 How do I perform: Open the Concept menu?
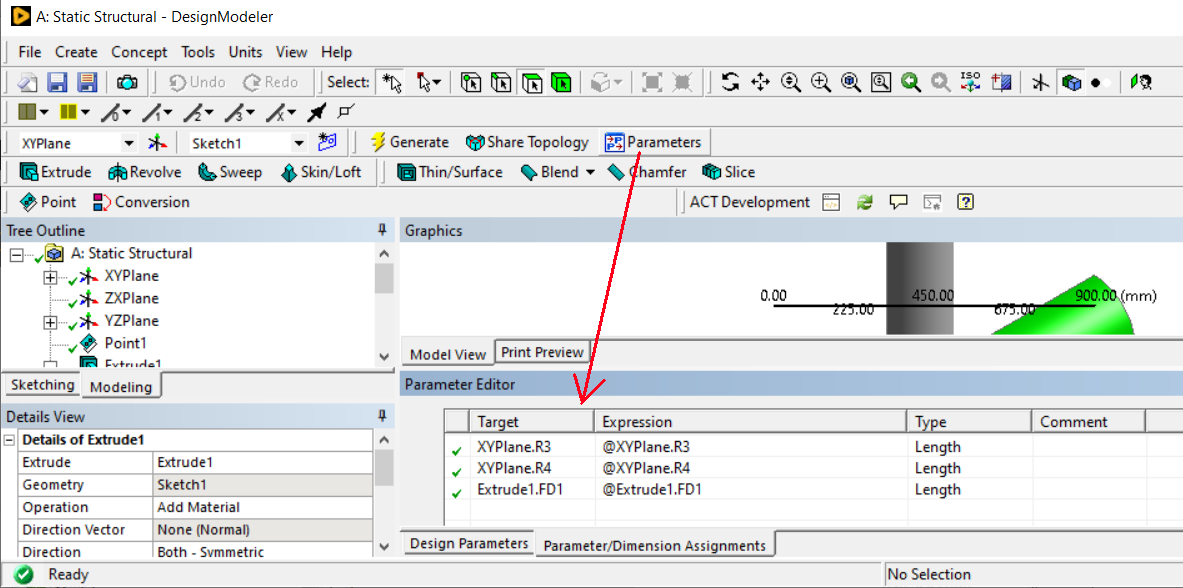[140, 52]
